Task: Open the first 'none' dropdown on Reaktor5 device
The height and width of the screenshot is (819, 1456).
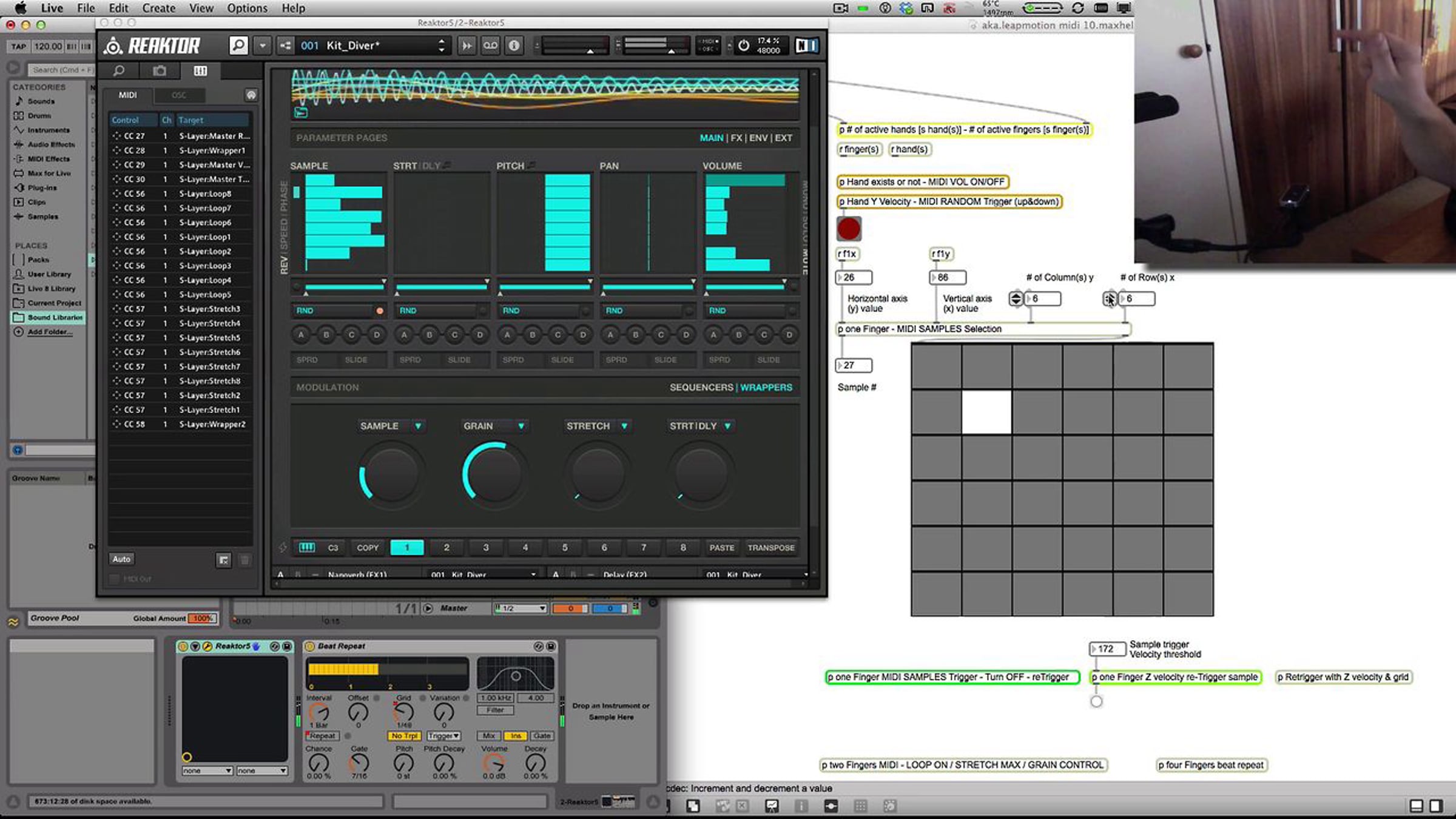Action: pyautogui.click(x=207, y=770)
